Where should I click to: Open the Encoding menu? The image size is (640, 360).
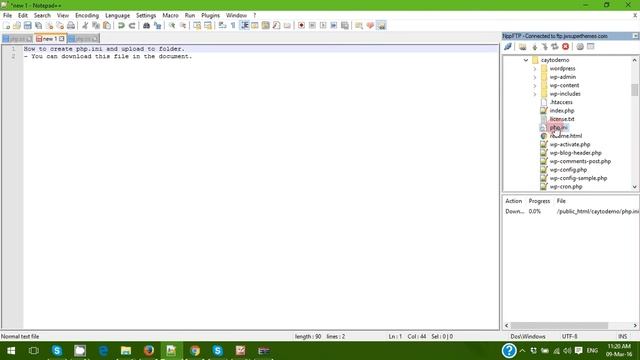point(87,15)
